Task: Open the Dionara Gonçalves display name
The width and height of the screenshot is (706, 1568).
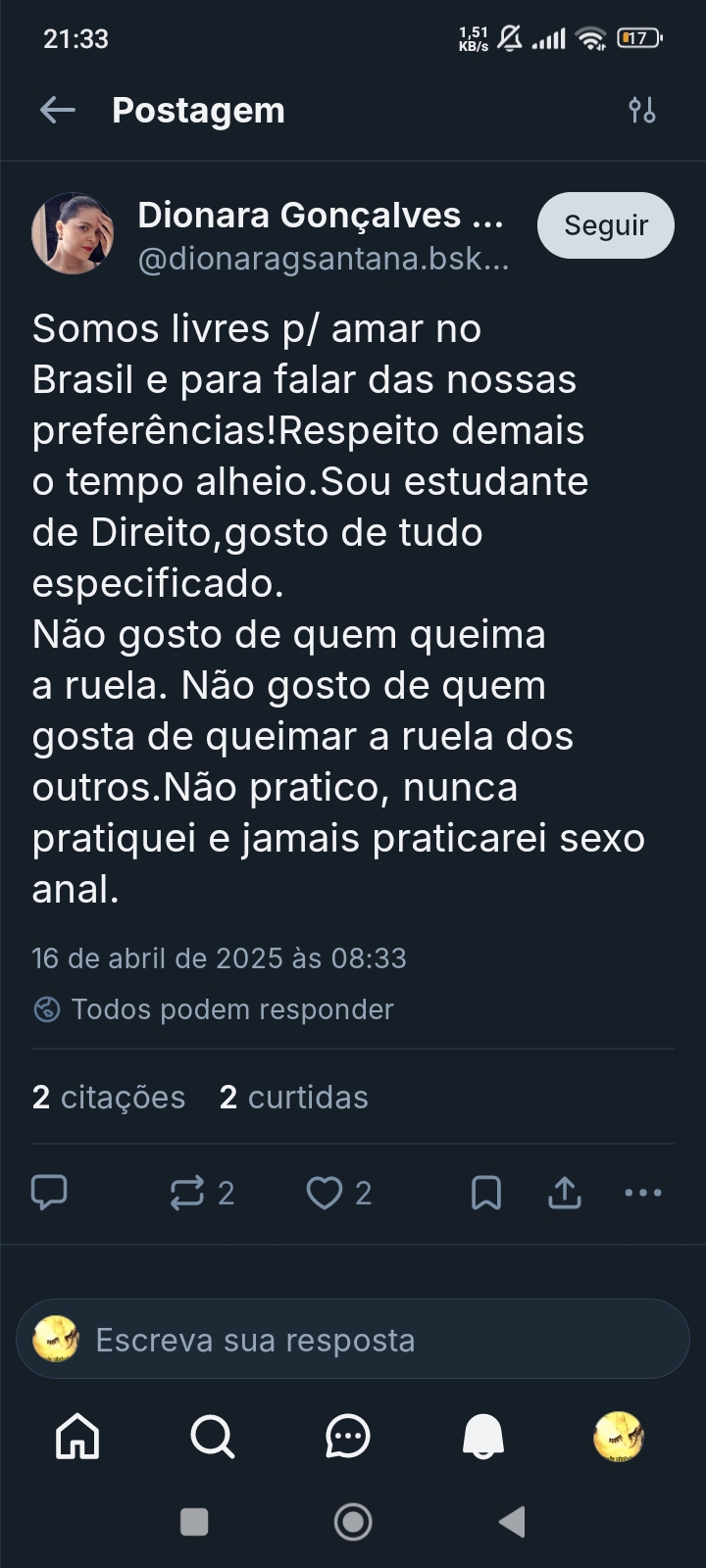Action: pyautogui.click(x=321, y=216)
